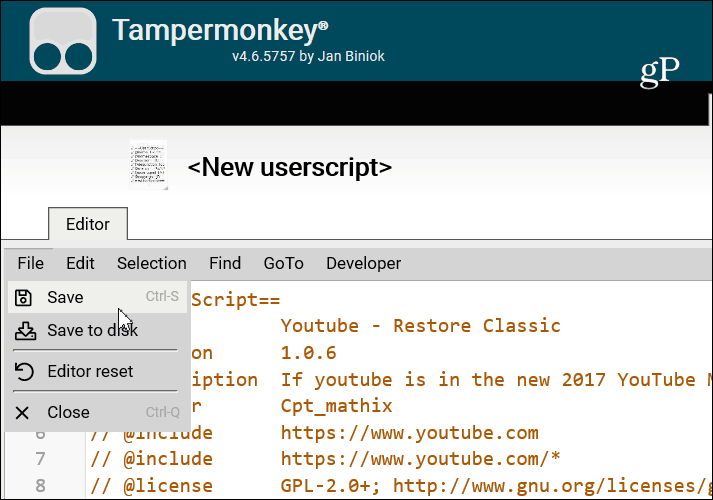
Task: Click author value Cpt_mathix
Action: tap(336, 405)
